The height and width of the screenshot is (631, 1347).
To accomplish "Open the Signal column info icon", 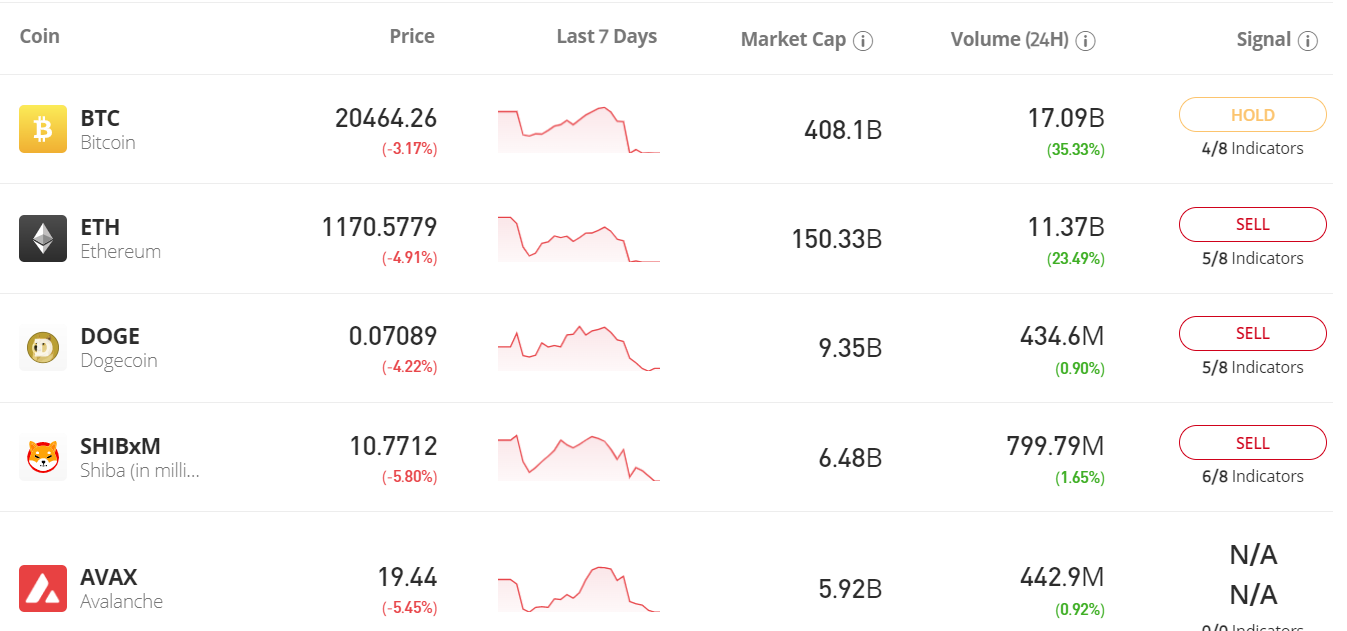I will (1310, 40).
